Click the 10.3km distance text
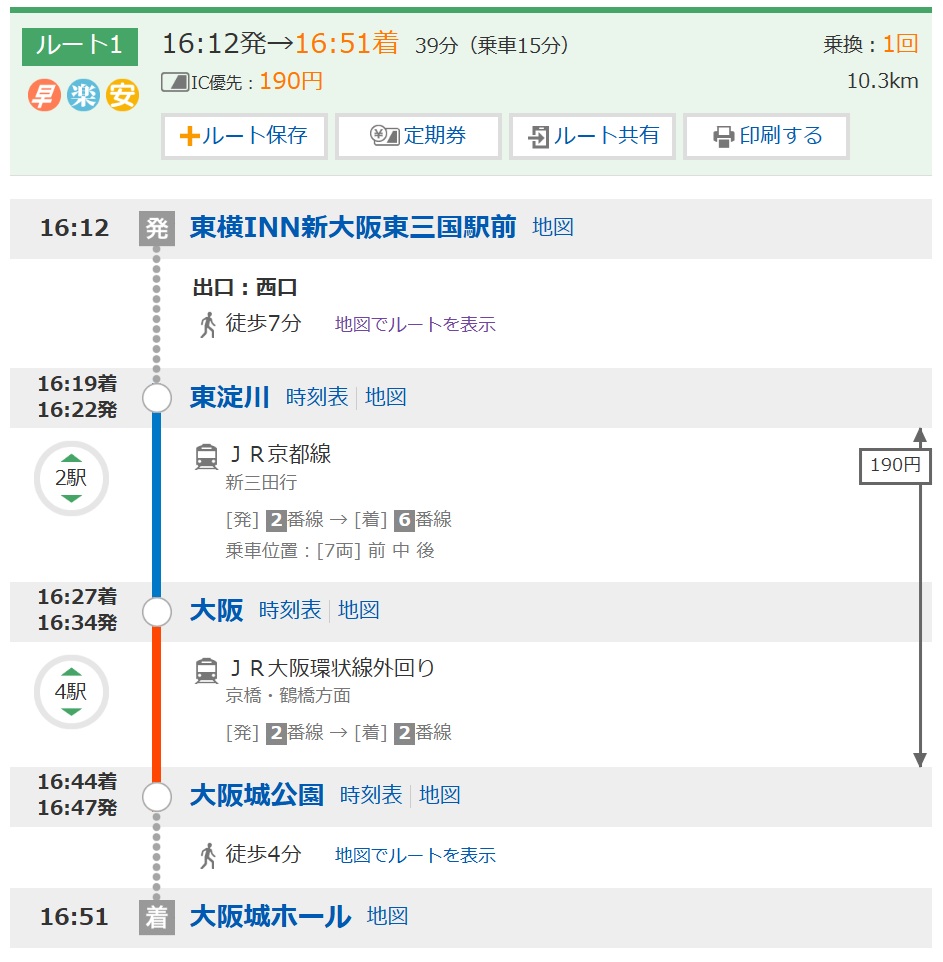The image size is (943, 962). pos(882,82)
